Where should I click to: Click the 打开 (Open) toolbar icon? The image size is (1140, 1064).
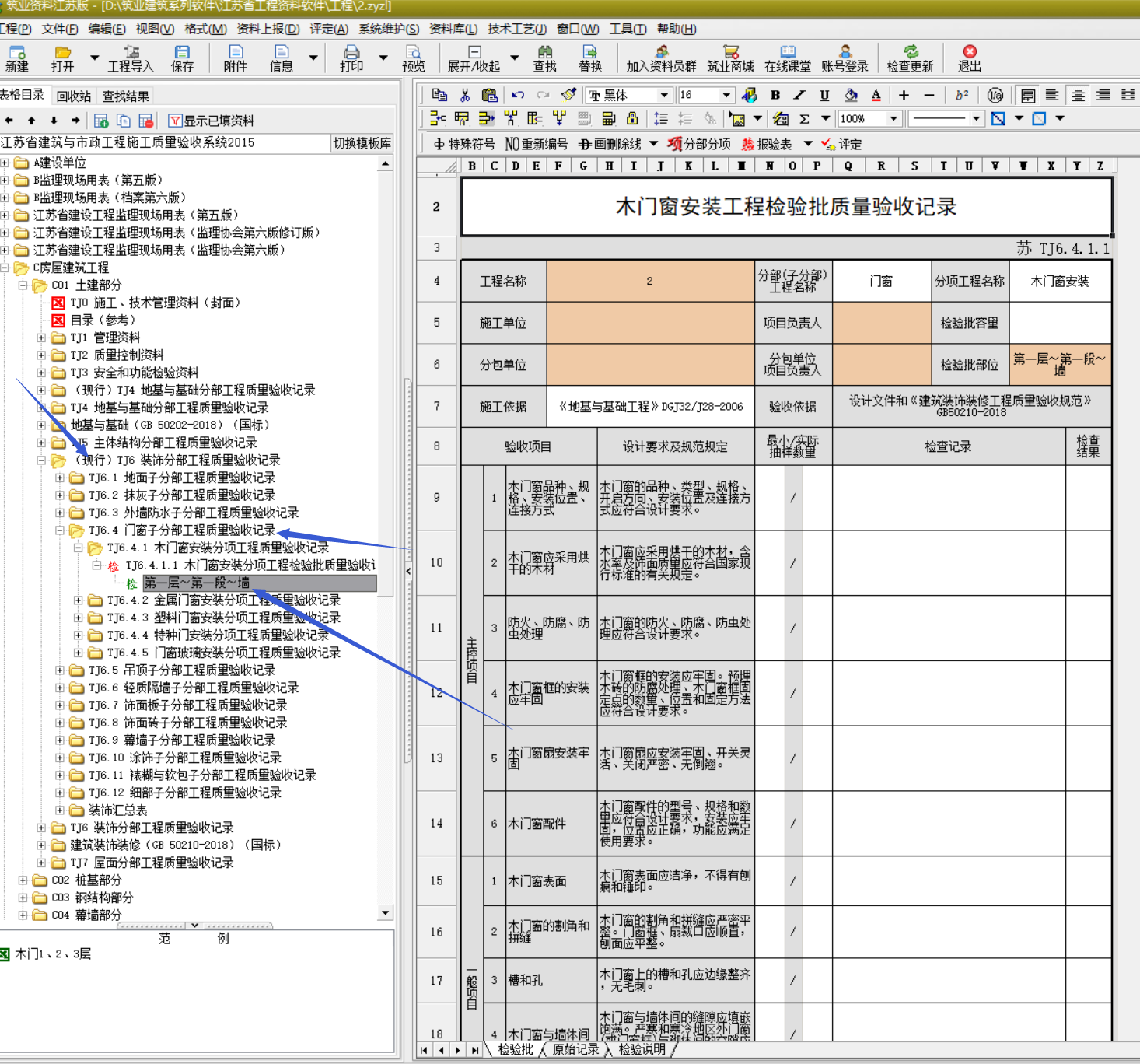tap(62, 58)
